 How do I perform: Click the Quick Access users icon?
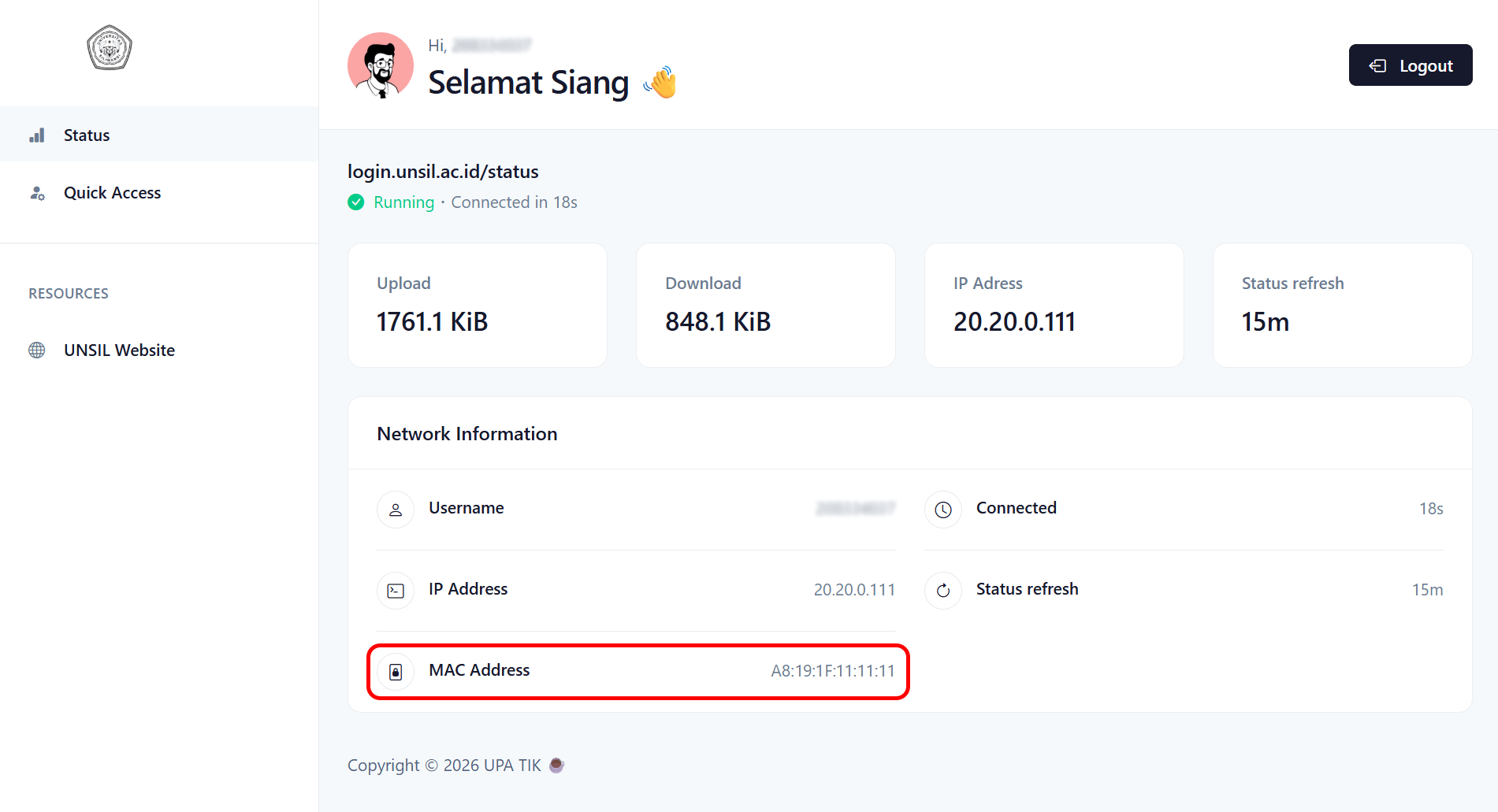click(37, 192)
